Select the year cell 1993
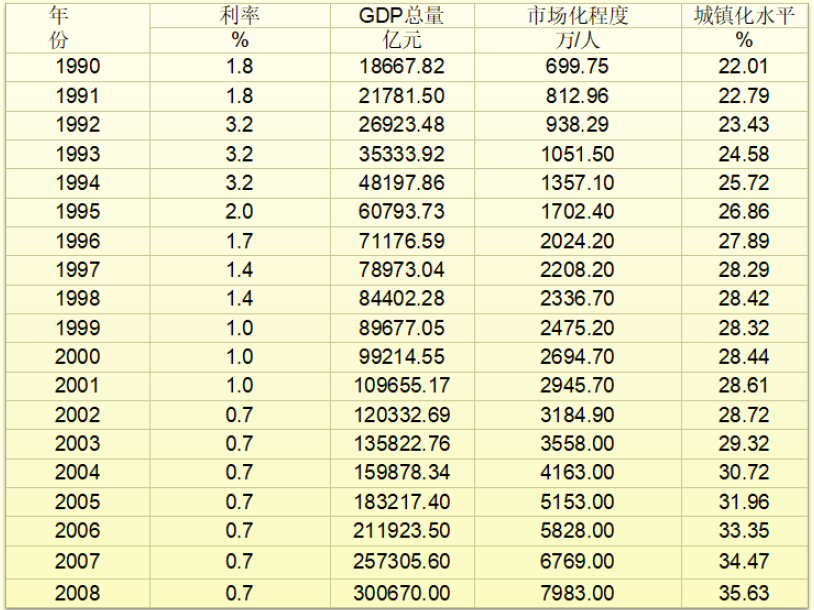814x610 pixels. pos(78,154)
